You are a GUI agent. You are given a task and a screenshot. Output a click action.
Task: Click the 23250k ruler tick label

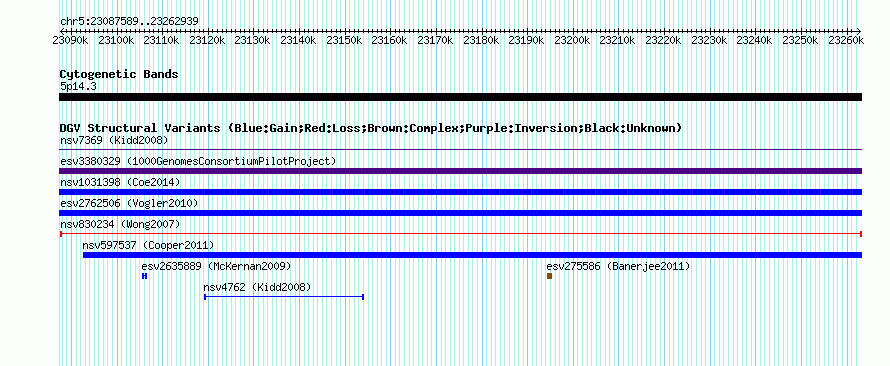tap(800, 40)
